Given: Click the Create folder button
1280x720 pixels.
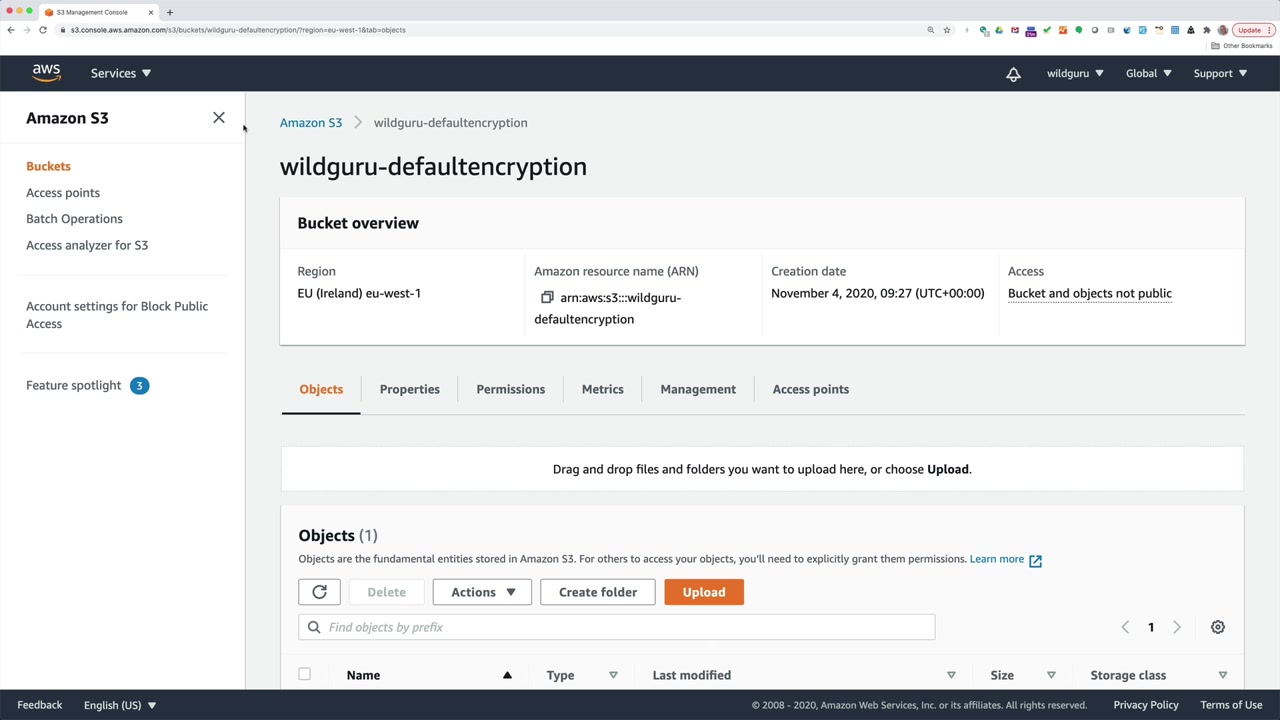Looking at the screenshot, I should pos(598,592).
